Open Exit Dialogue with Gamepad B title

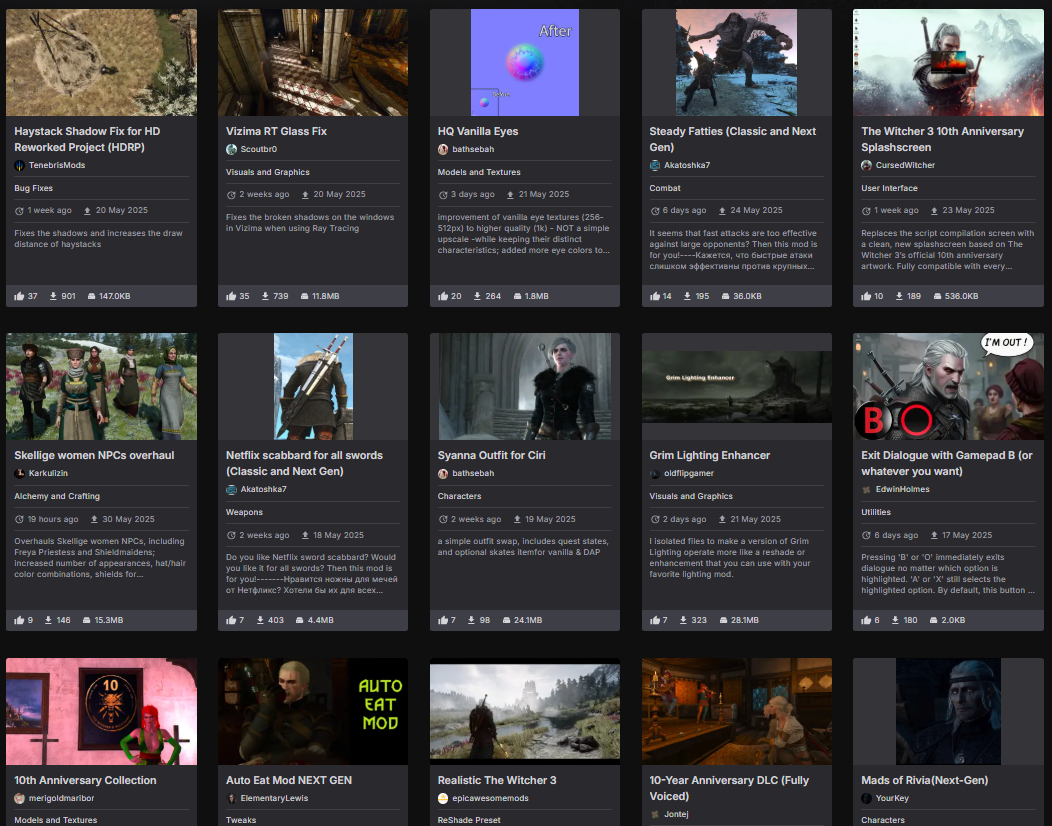click(947, 463)
